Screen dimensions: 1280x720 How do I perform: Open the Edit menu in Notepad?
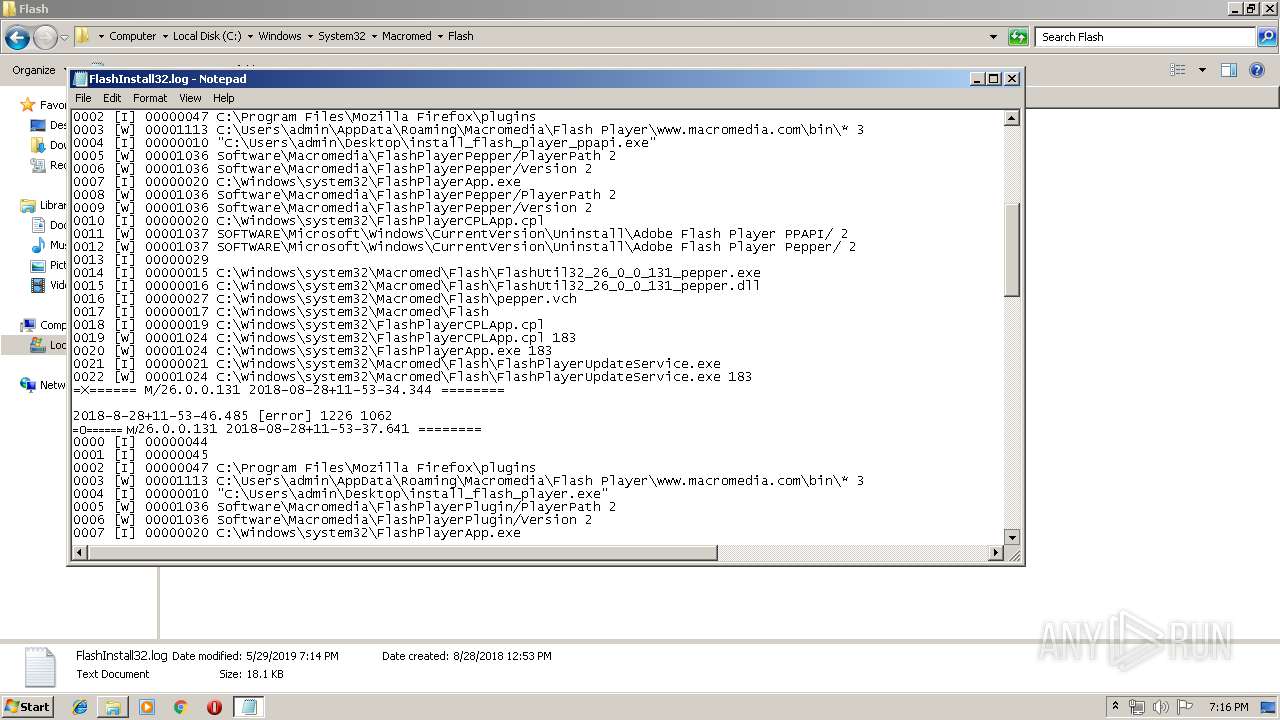112,98
